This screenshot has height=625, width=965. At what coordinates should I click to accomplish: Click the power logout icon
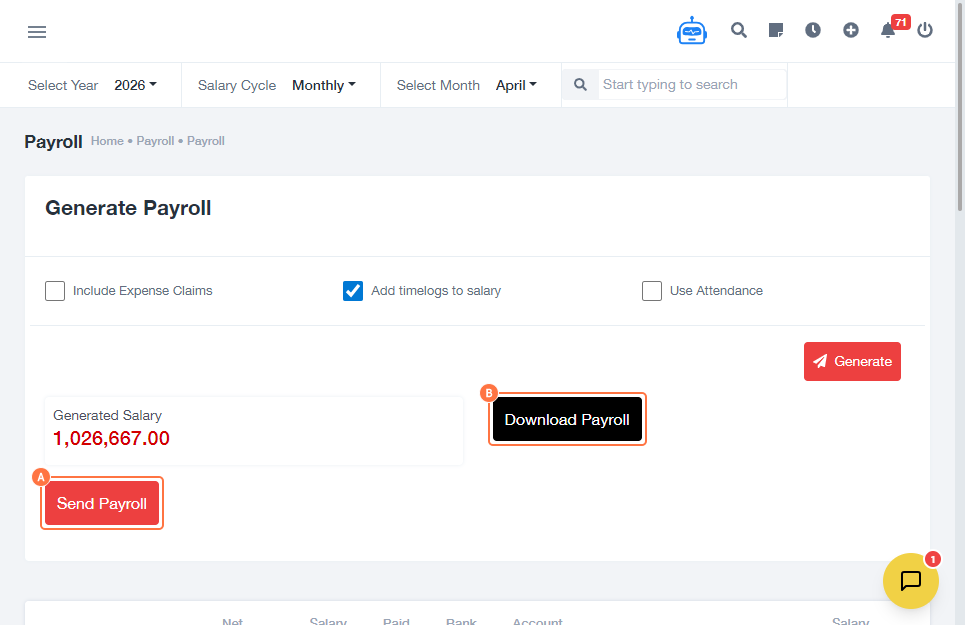[925, 30]
